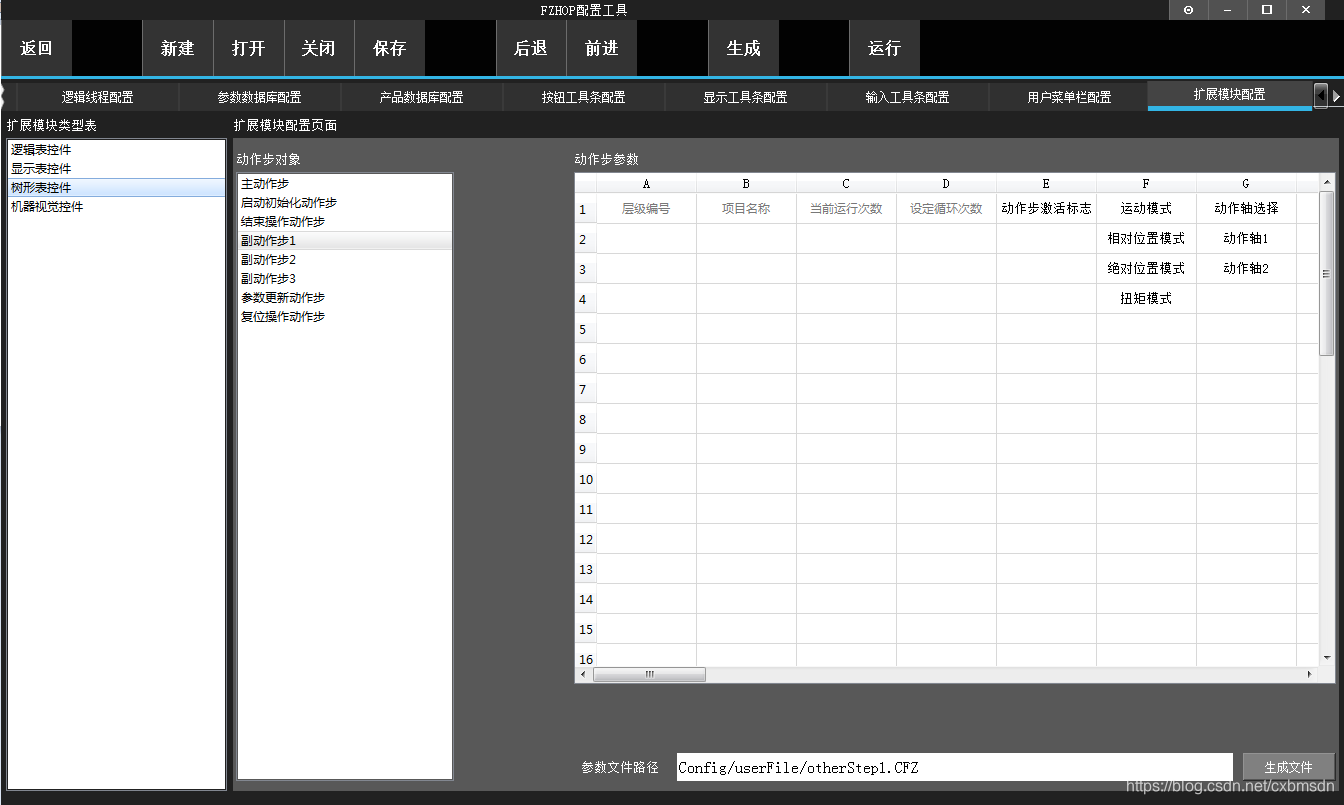Switch to the 逻辑线程配置 tab
The image size is (1344, 805).
click(x=97, y=97)
